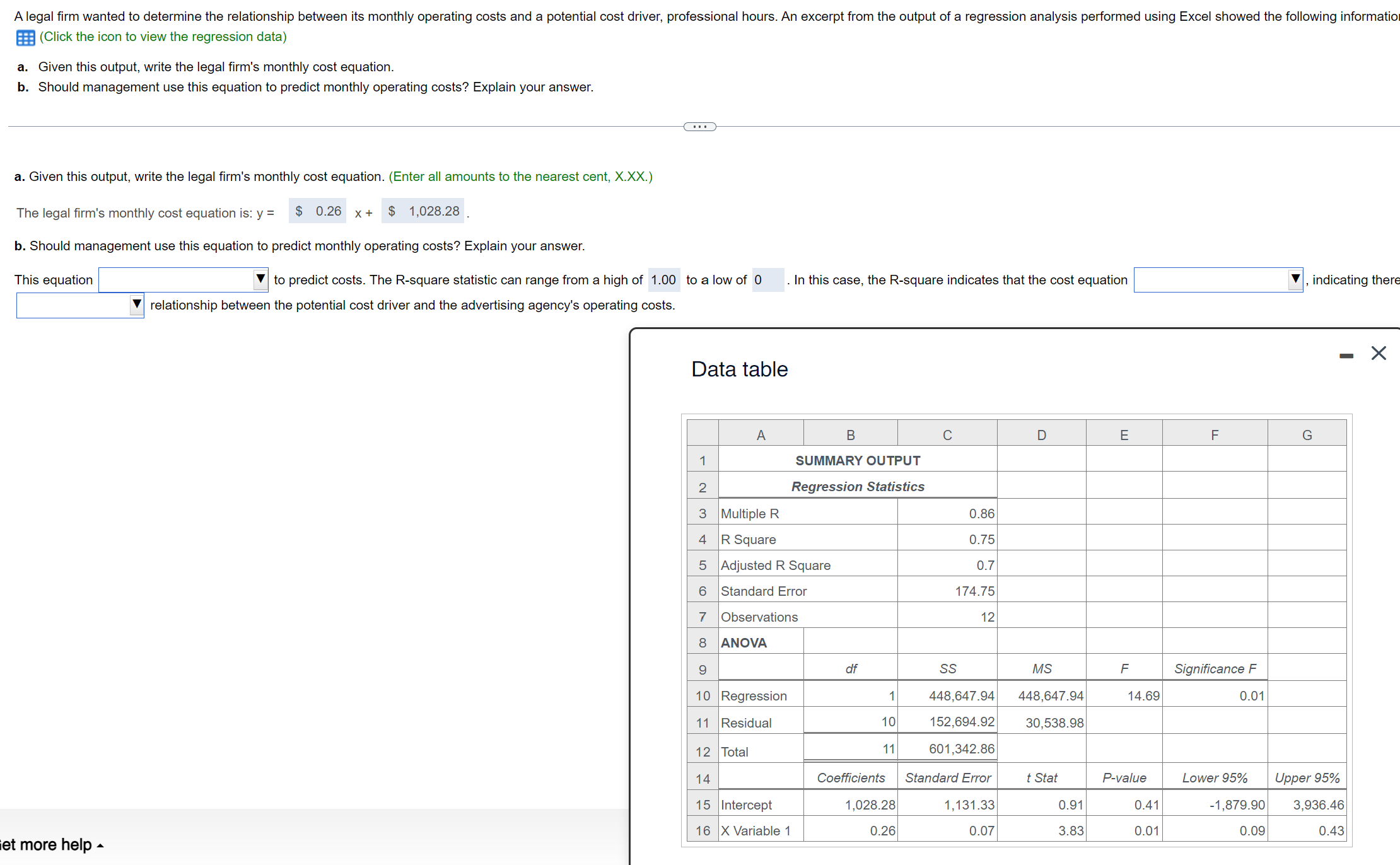
Task: Click the ANOVA row label cell
Action: click(x=744, y=642)
